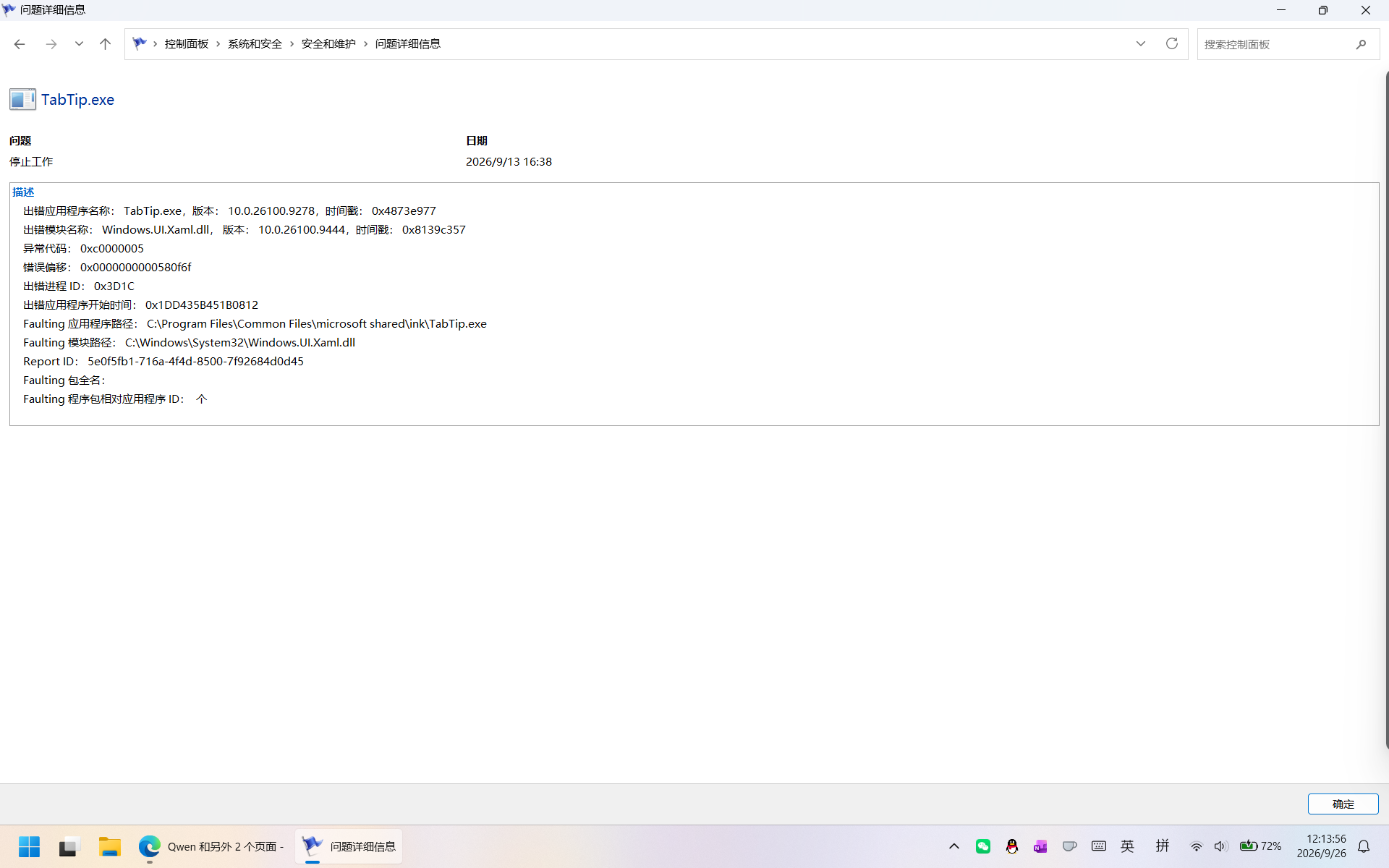This screenshot has height=868, width=1389.
Task: Select Report ID 5e0f5fb1-716a-4f4d-8500-7f92684d0d45
Action: tap(195, 361)
